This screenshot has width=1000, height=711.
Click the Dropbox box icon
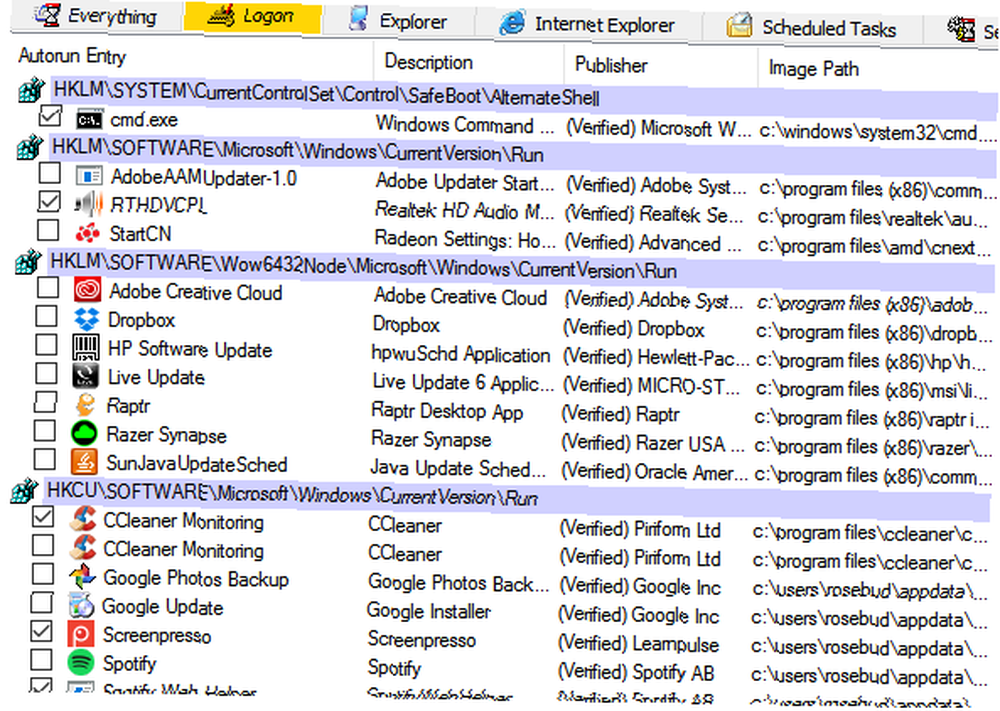86,319
